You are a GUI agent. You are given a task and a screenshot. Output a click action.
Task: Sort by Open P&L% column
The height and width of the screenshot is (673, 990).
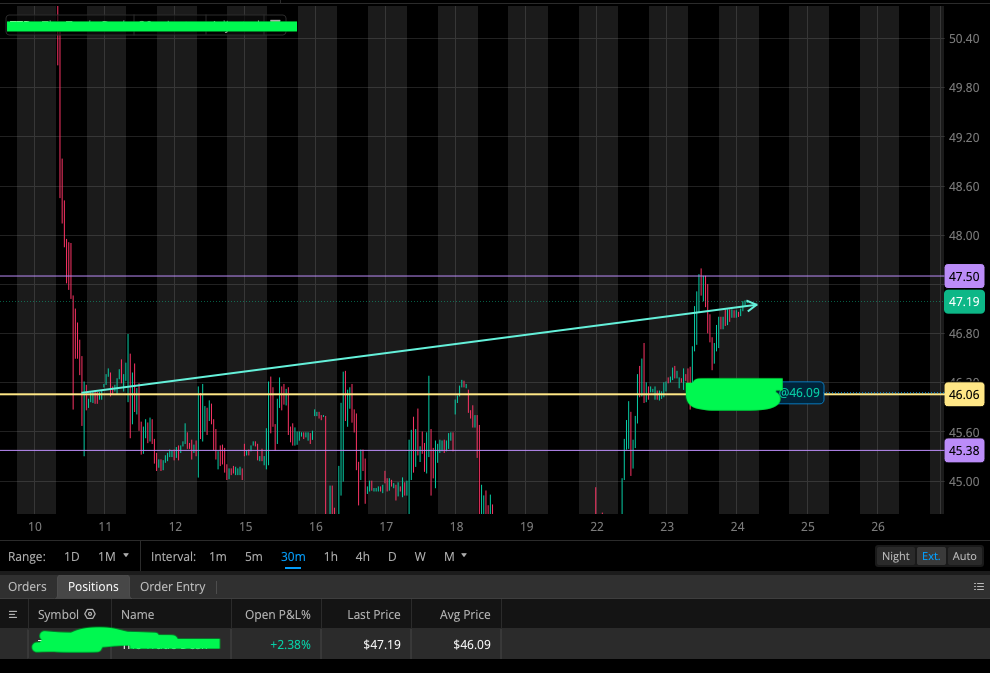(x=278, y=614)
